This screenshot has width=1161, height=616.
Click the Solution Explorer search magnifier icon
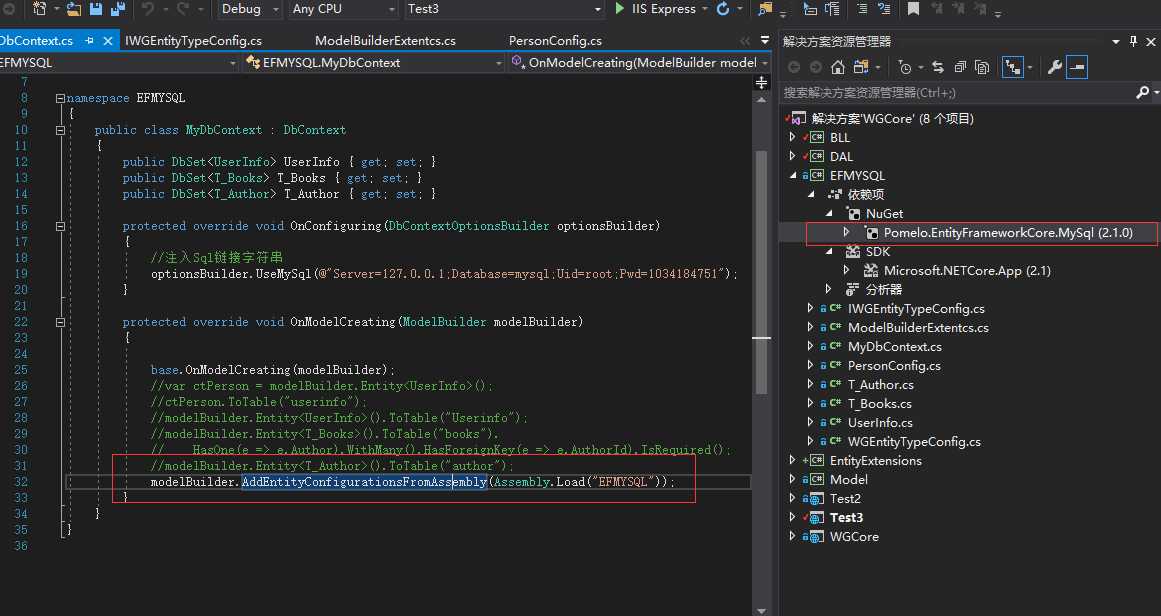pos(1142,93)
